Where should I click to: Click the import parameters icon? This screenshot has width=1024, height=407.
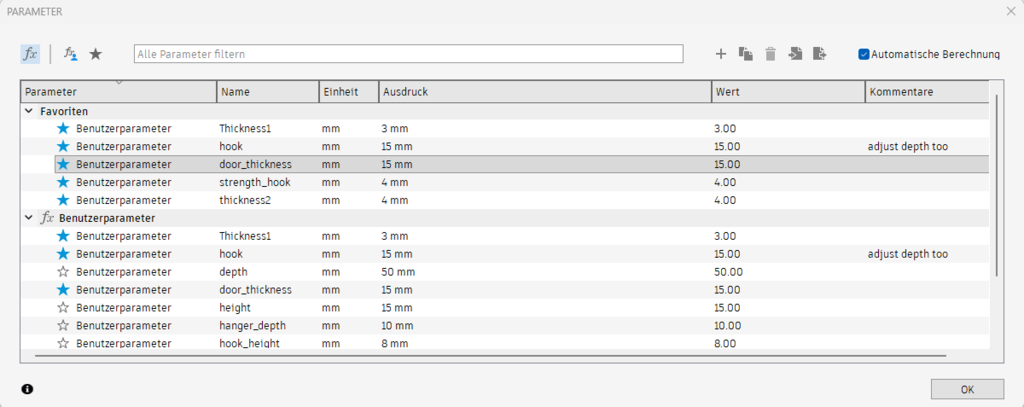point(795,54)
